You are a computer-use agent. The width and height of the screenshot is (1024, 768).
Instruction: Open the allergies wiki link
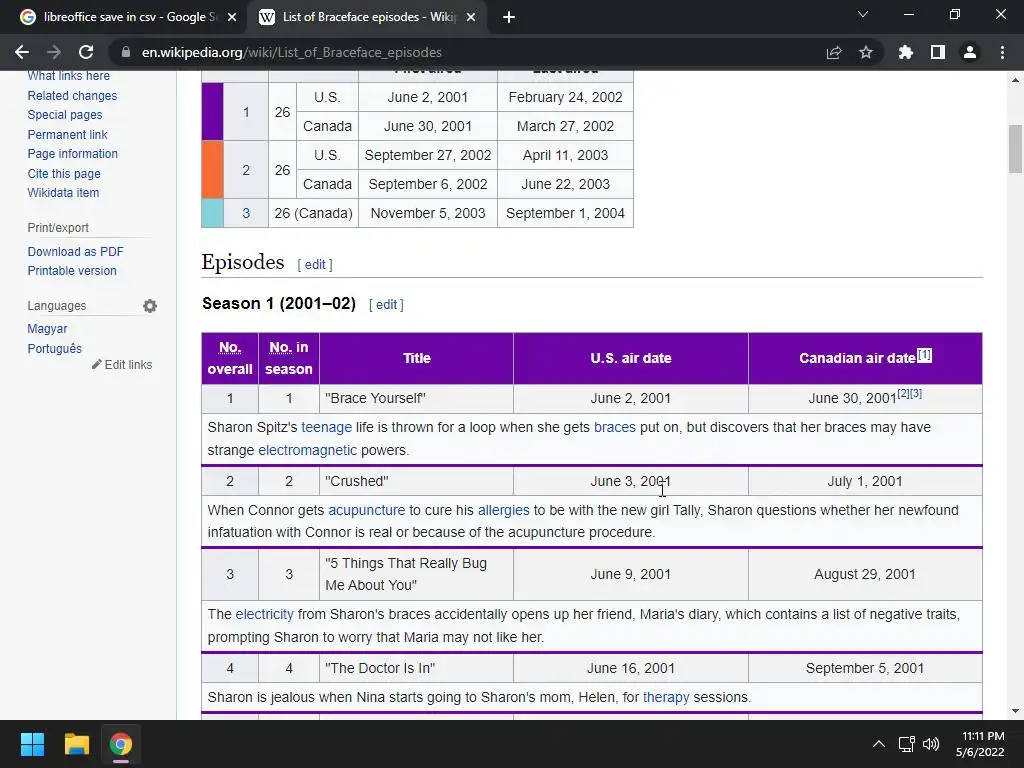(x=504, y=510)
